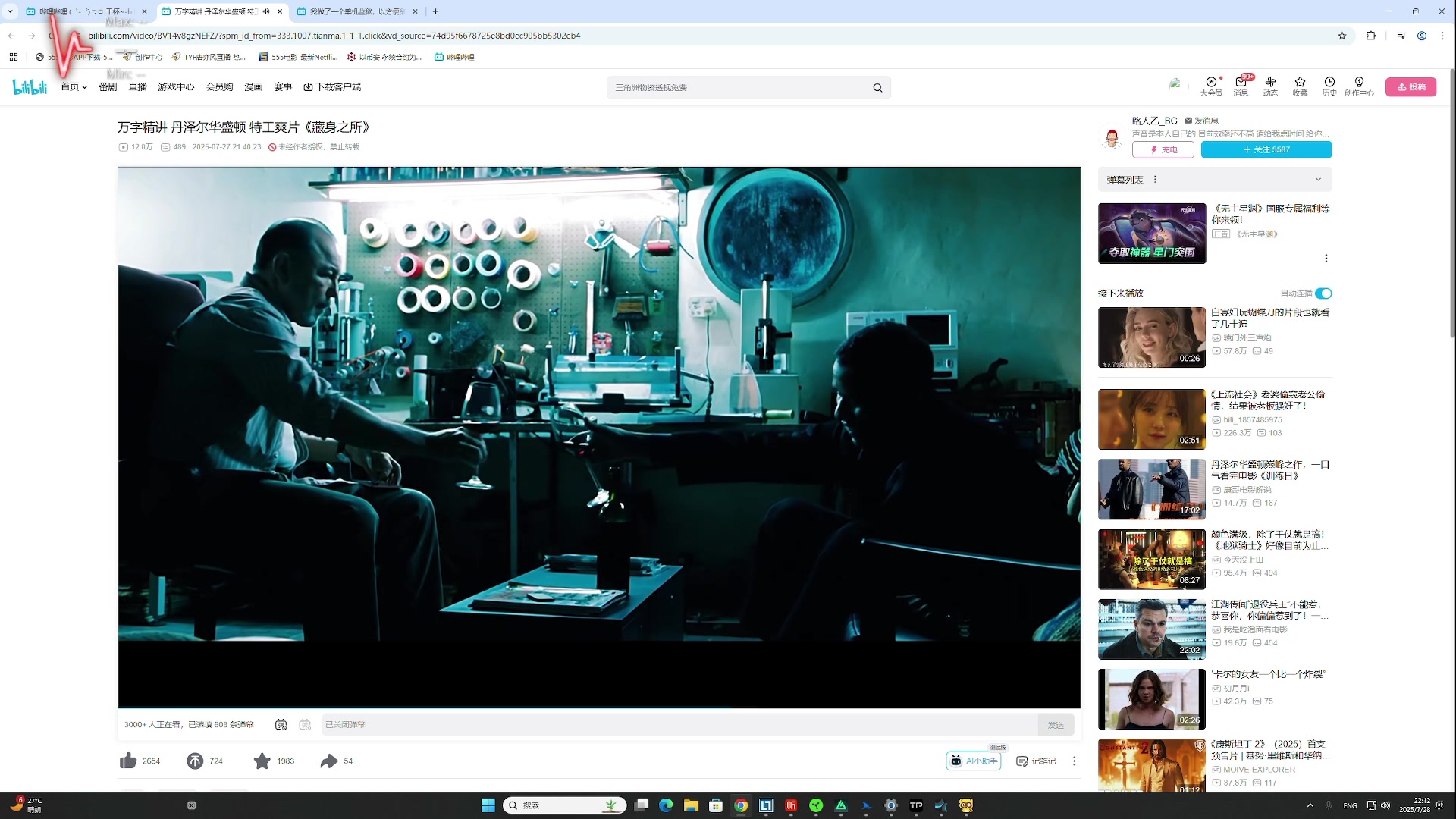Open the apps grid icon in bookmarks bar
This screenshot has width=1456, height=819.
click(14, 57)
